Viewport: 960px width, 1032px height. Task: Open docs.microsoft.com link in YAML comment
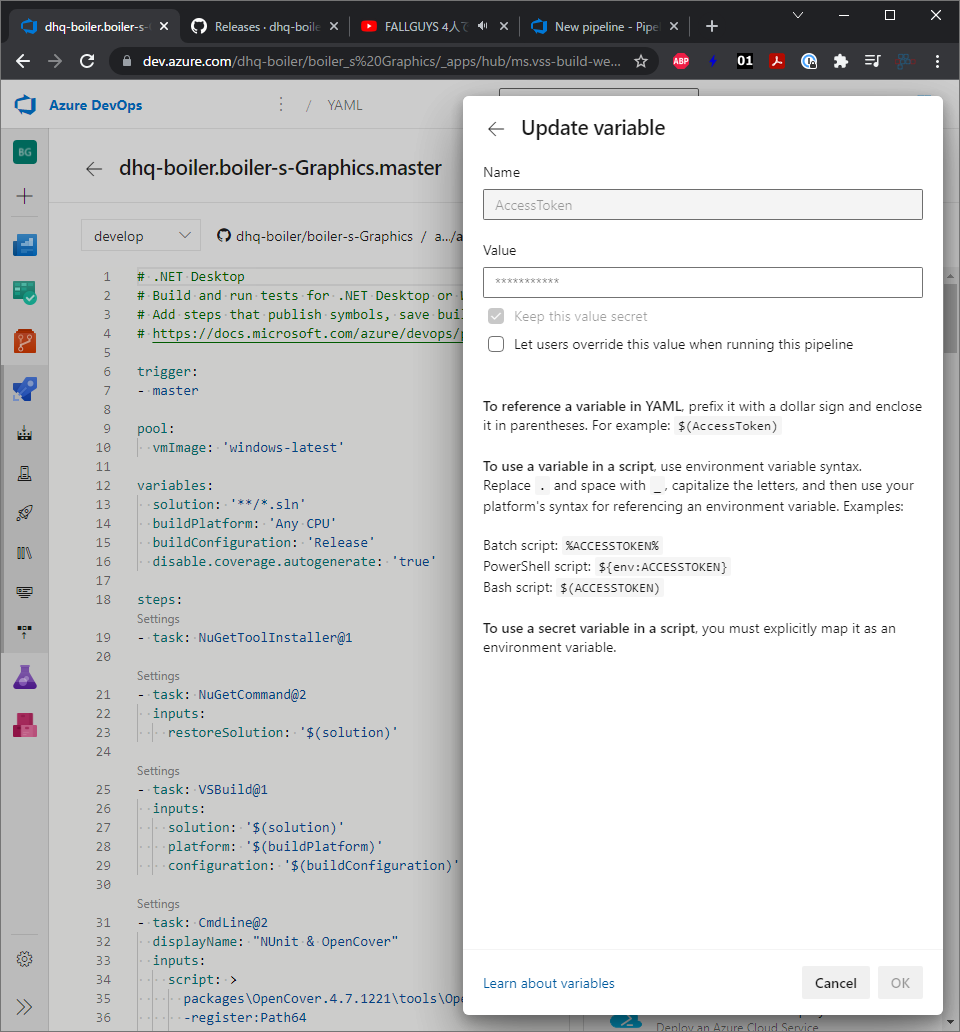click(x=308, y=334)
